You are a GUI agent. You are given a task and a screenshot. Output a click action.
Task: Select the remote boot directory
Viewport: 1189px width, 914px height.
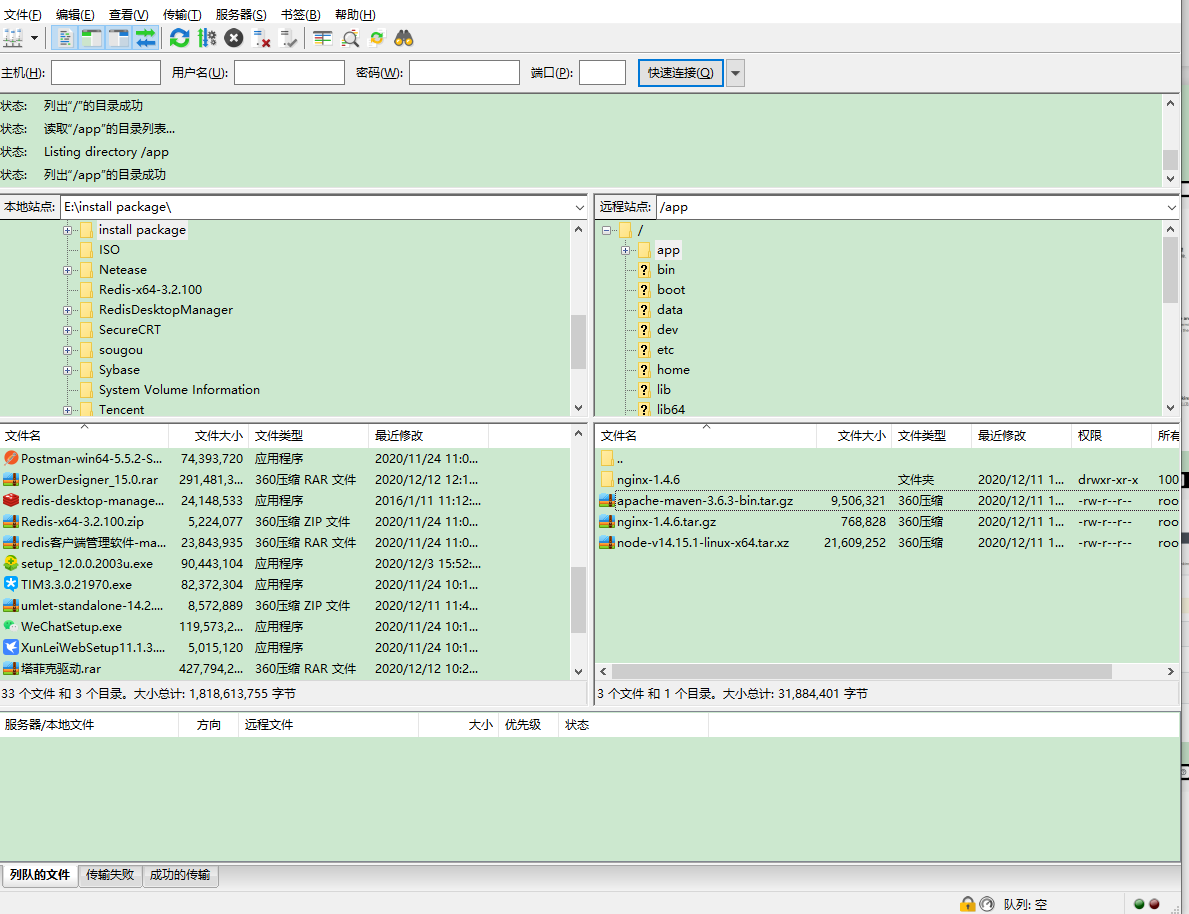670,290
